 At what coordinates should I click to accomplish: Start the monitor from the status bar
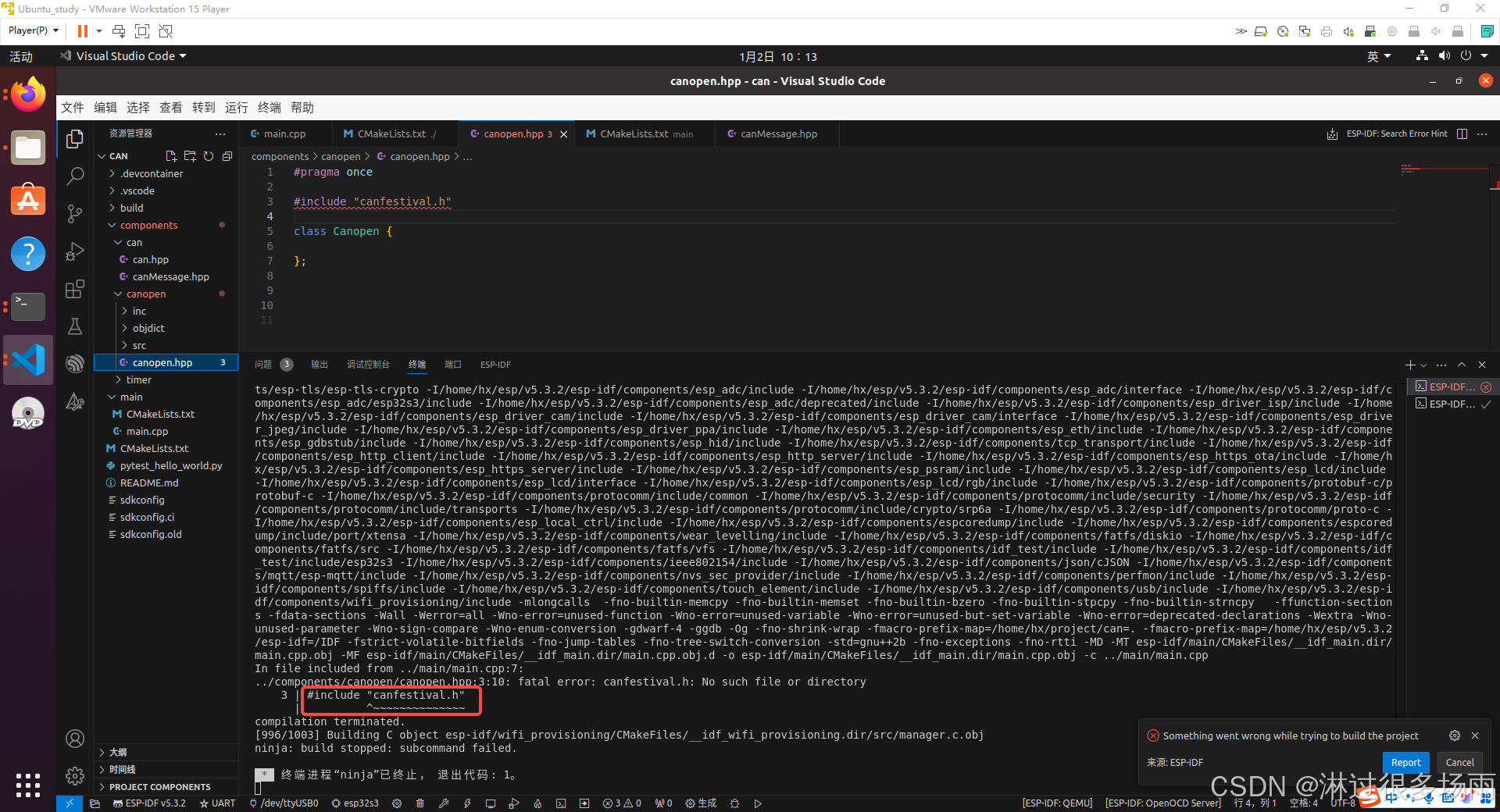(491, 803)
